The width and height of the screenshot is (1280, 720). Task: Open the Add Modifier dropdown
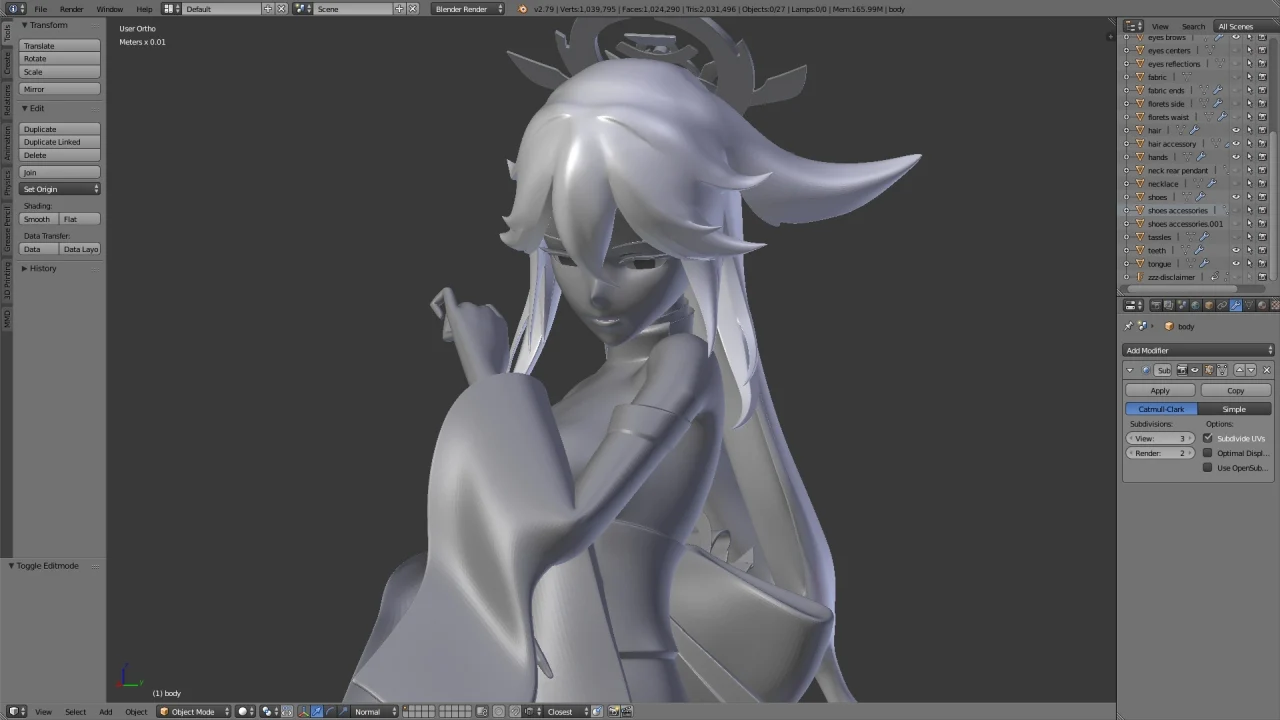click(x=1198, y=350)
